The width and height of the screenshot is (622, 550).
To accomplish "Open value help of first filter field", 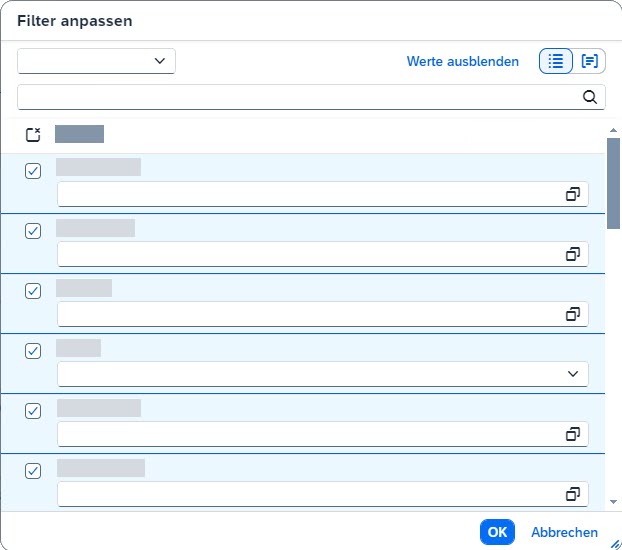I will [x=573, y=194].
